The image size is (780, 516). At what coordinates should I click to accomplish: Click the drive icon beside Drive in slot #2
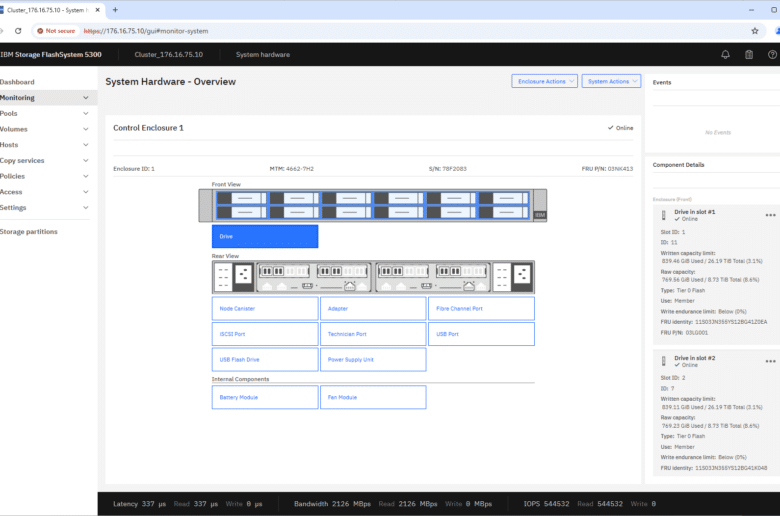coord(663,361)
